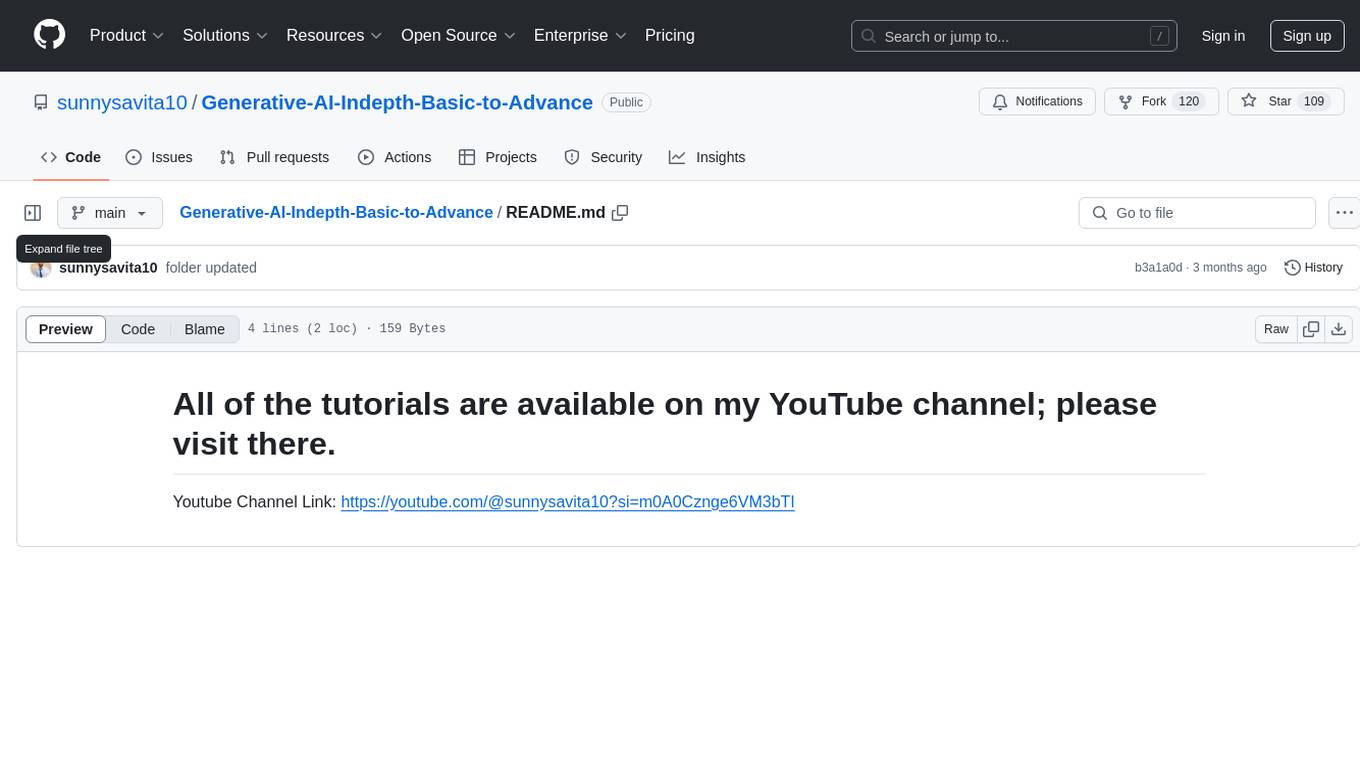
Task: Open the Security tab
Action: [x=603, y=157]
